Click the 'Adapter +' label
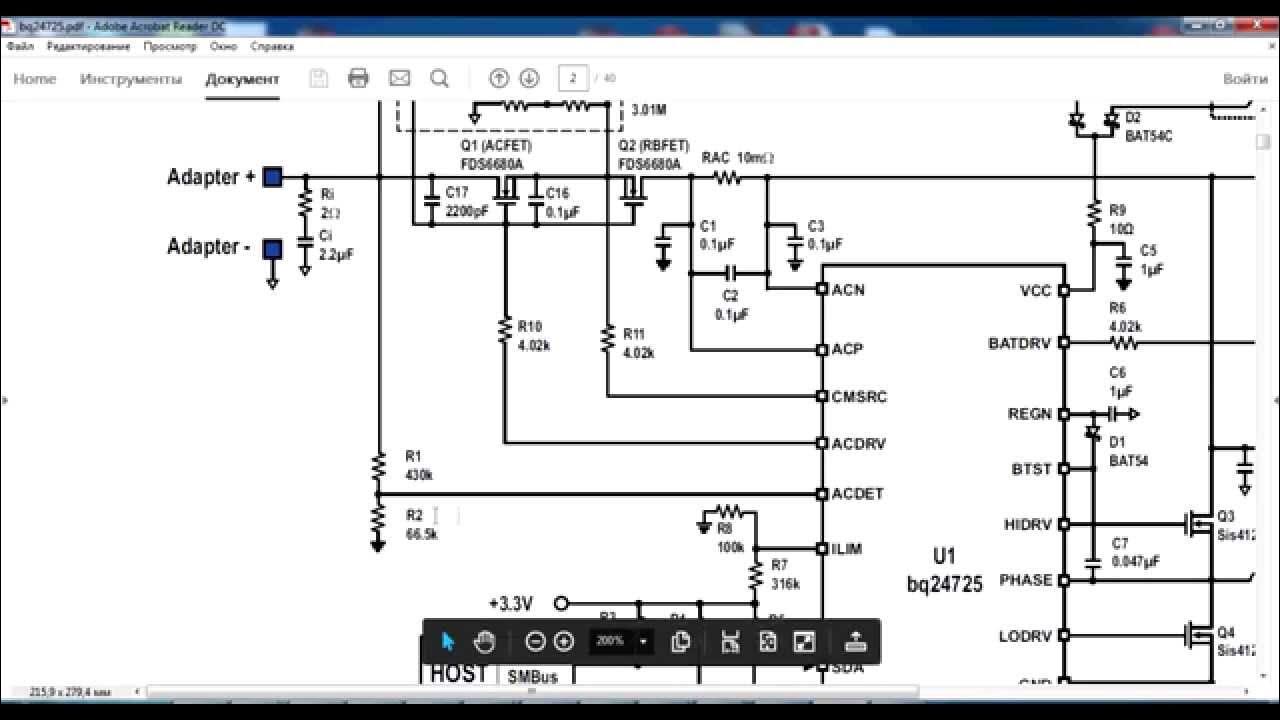The height and width of the screenshot is (720, 1280). tap(211, 177)
